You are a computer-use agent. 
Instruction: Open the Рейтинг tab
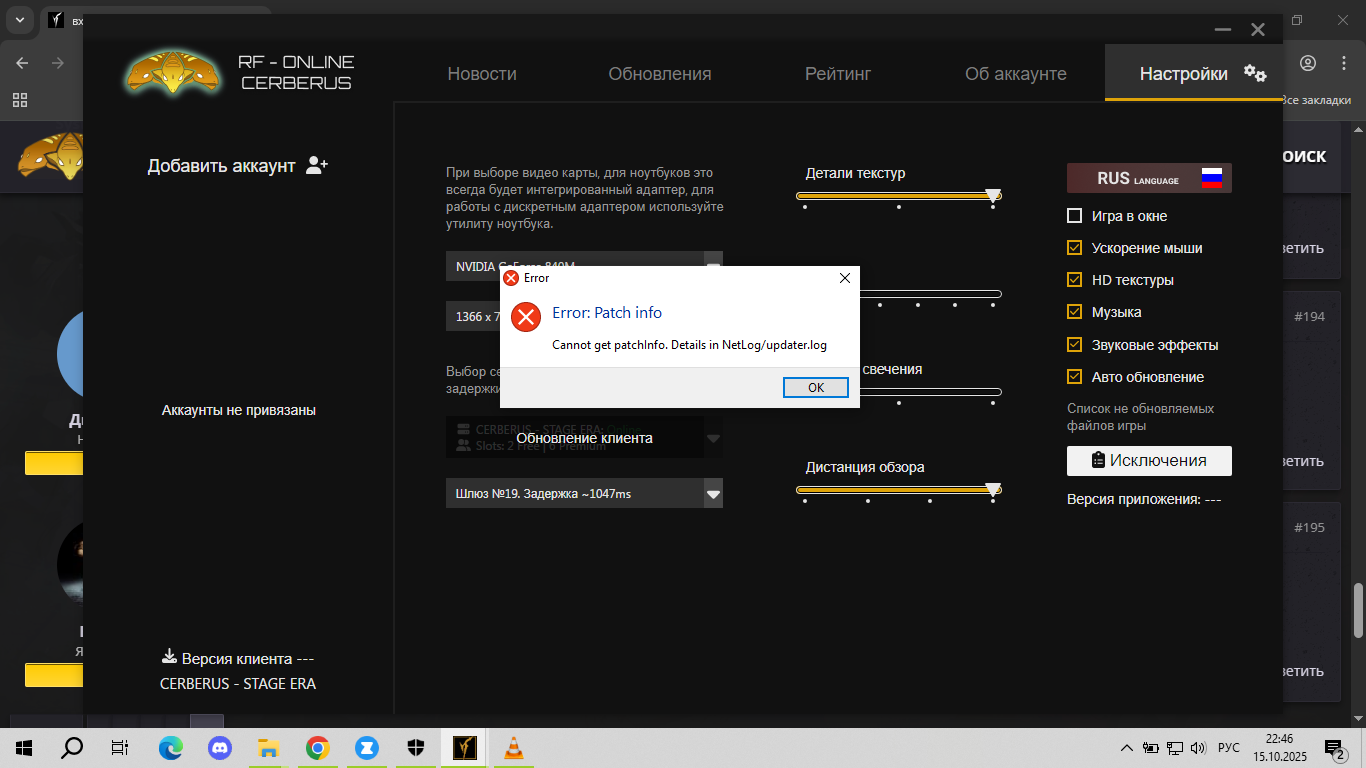coord(838,74)
